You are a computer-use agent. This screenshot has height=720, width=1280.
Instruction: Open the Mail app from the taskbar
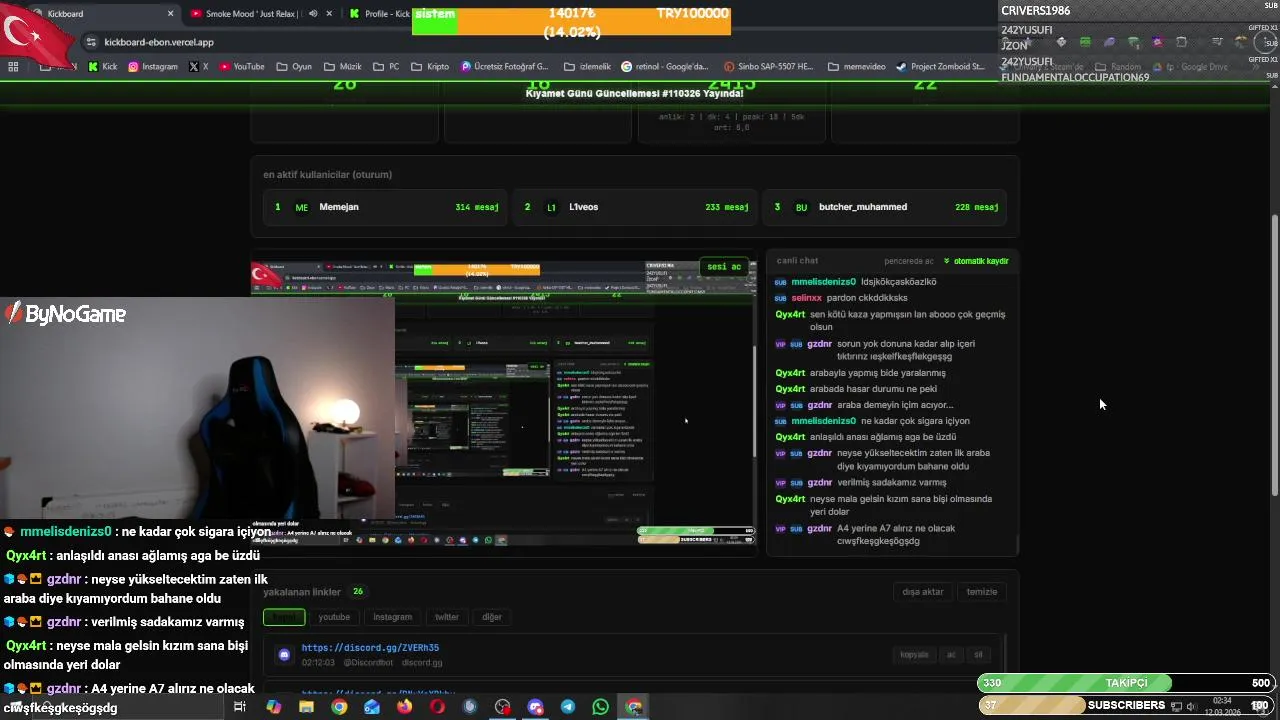coord(372,707)
